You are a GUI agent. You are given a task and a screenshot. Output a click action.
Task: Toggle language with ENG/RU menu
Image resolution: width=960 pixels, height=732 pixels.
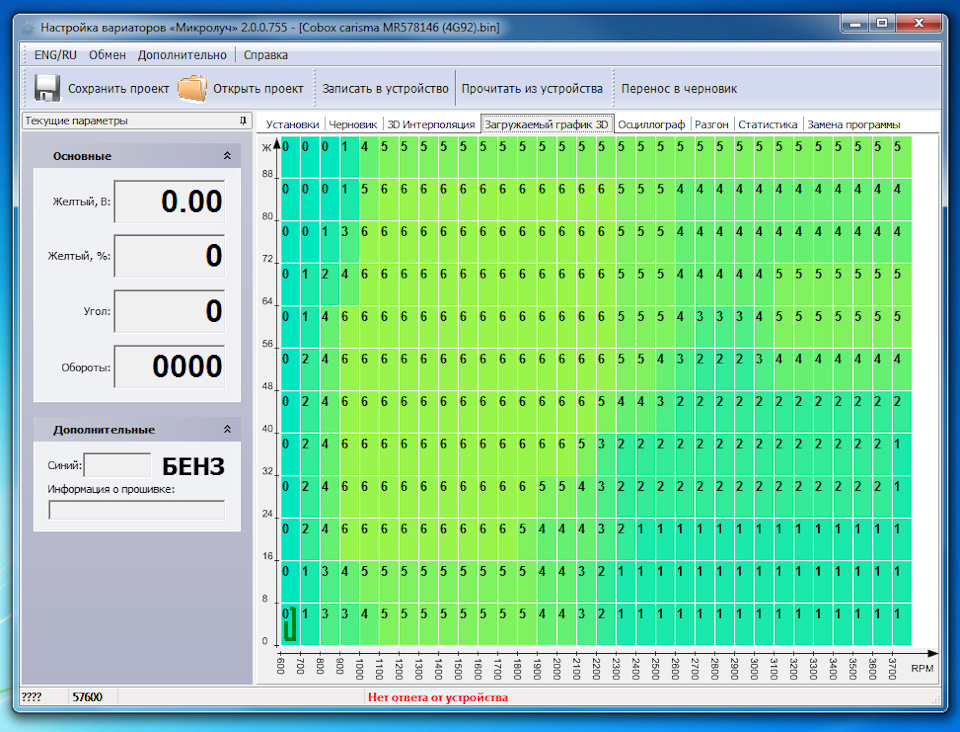pyautogui.click(x=55, y=55)
